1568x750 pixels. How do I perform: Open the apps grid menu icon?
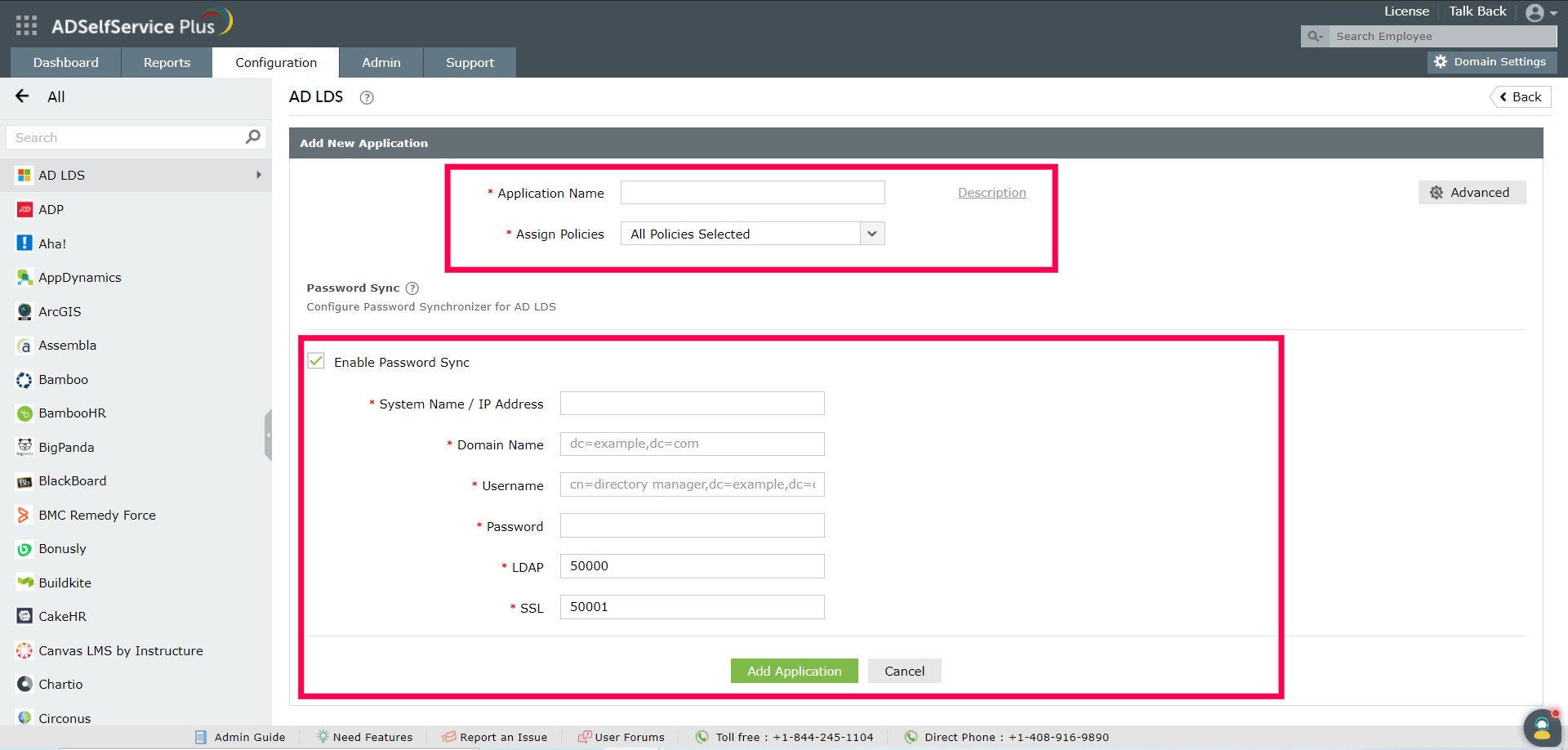click(x=26, y=25)
